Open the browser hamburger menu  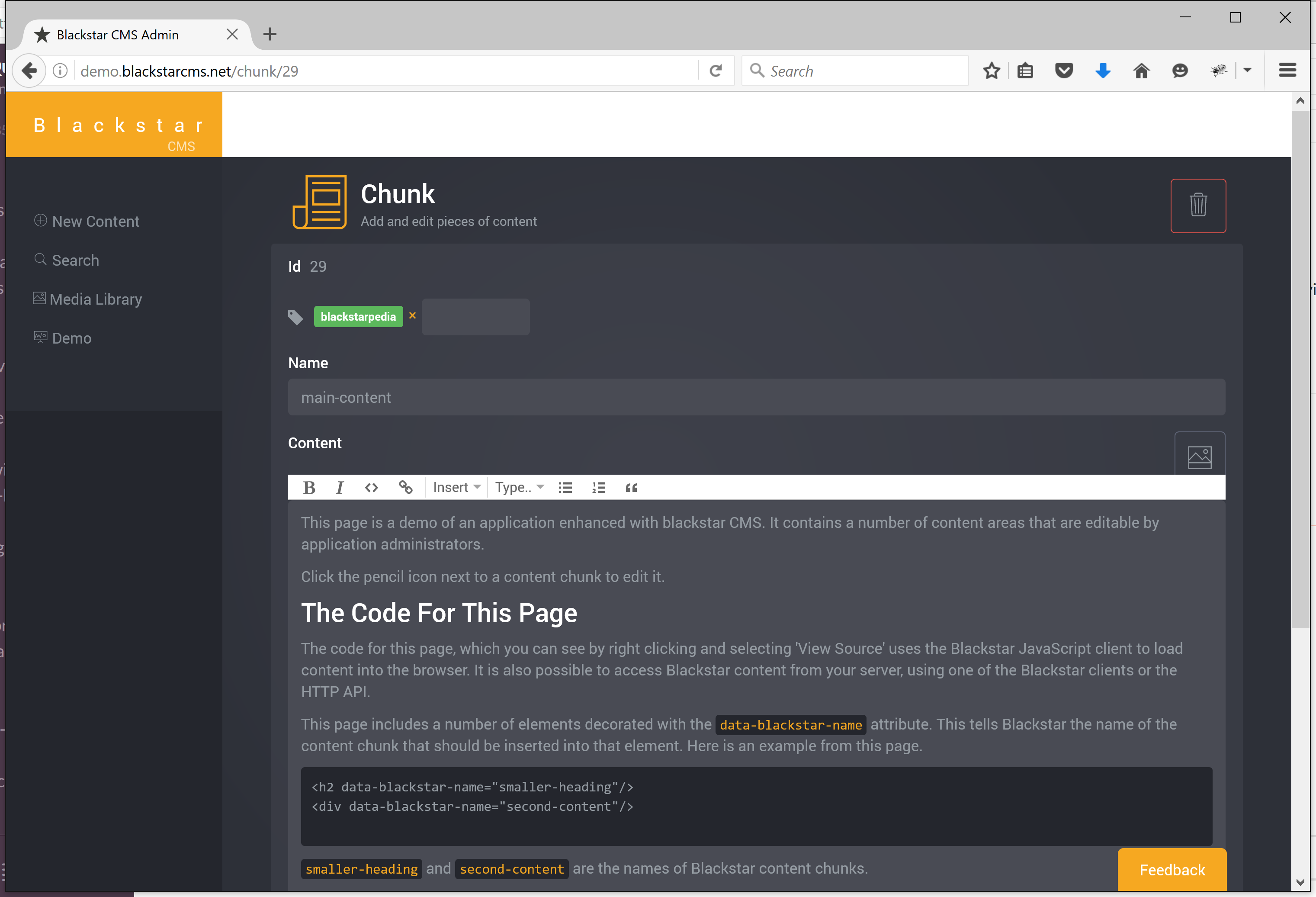(1287, 71)
